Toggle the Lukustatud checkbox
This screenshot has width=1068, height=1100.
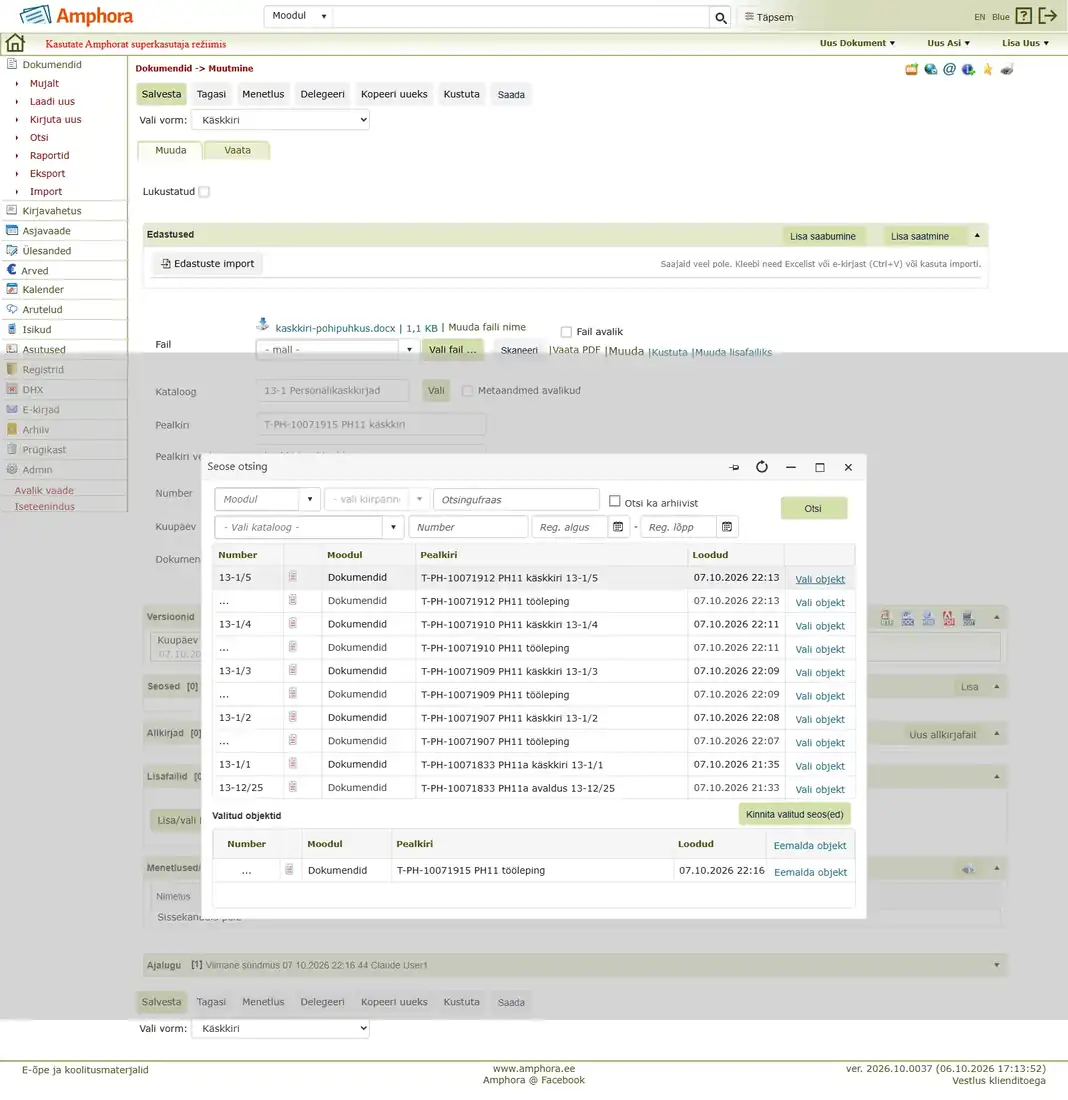pyautogui.click(x=204, y=192)
